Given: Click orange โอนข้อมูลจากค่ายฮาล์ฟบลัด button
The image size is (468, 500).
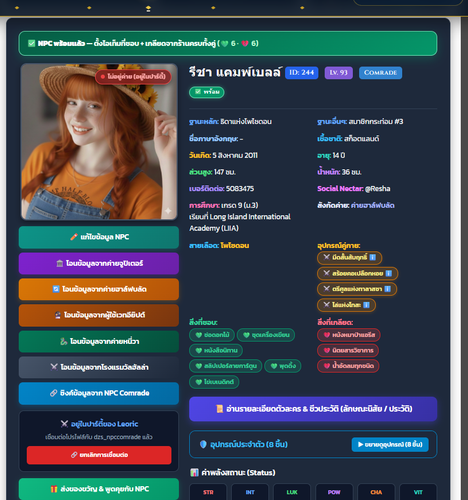Looking at the screenshot, I should coord(99,289).
